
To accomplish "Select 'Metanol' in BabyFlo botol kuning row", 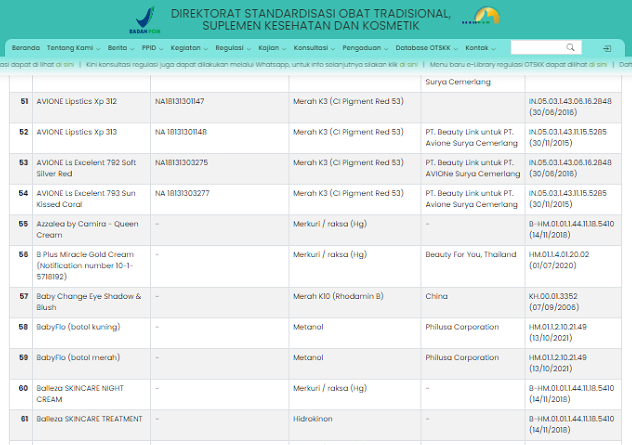I will (x=308, y=327).
